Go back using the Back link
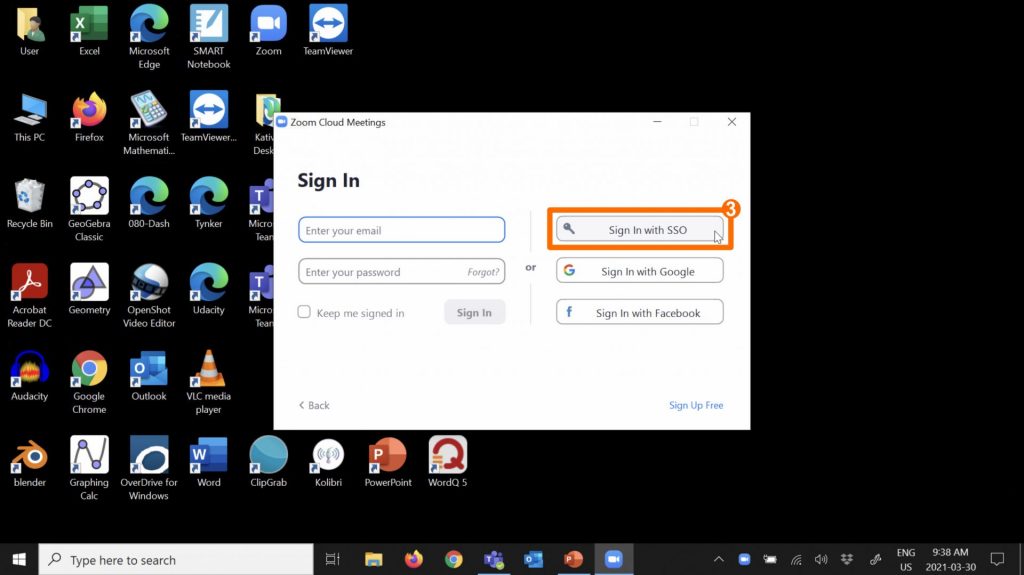This screenshot has width=1024, height=575. point(314,405)
